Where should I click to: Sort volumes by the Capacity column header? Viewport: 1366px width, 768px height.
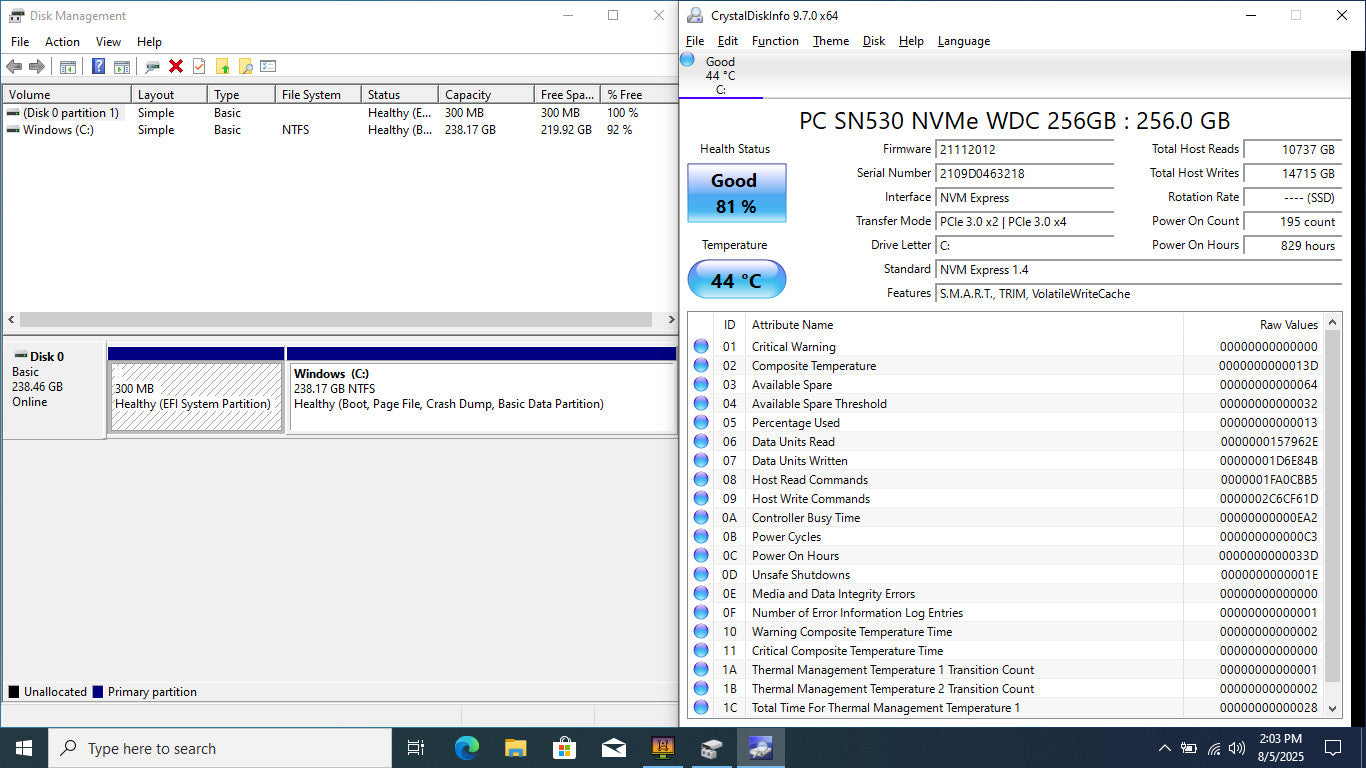[486, 95]
